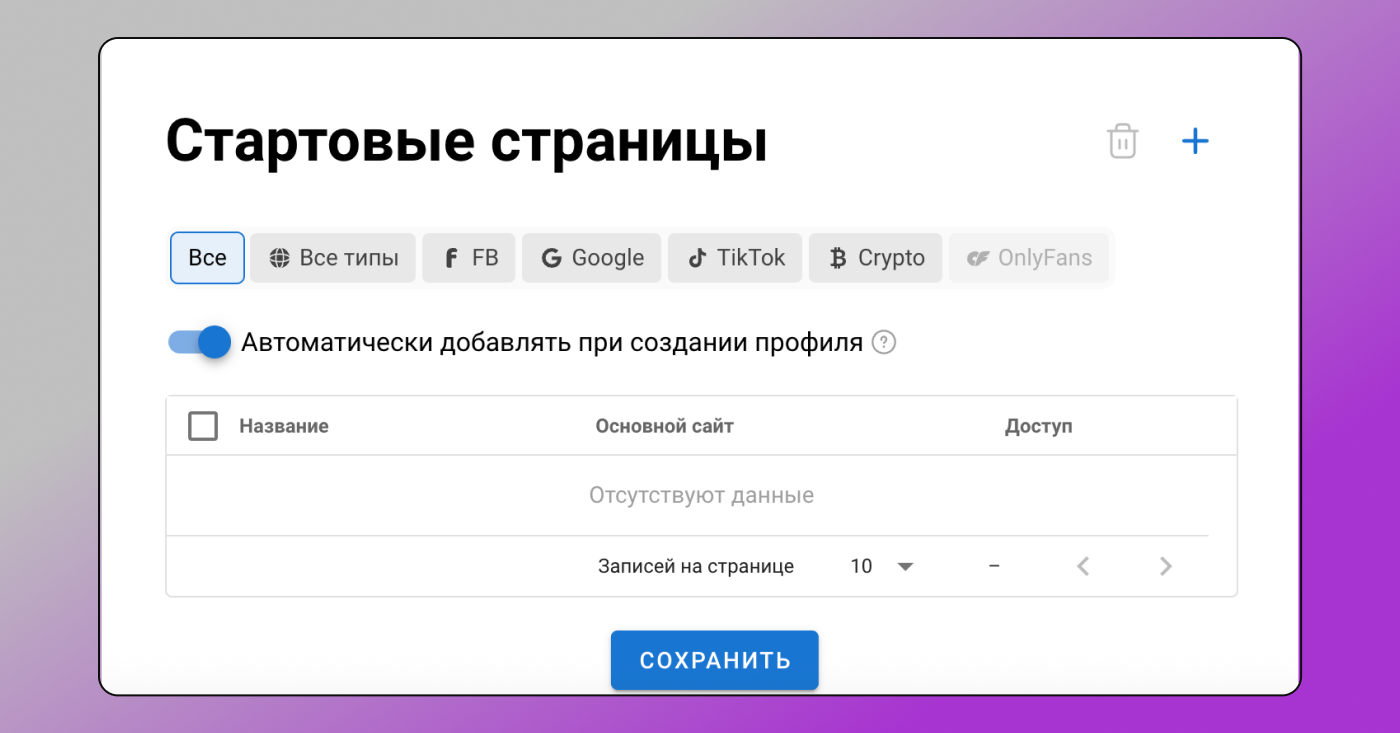Open the trash delete icon
1400x733 pixels.
tap(1122, 141)
